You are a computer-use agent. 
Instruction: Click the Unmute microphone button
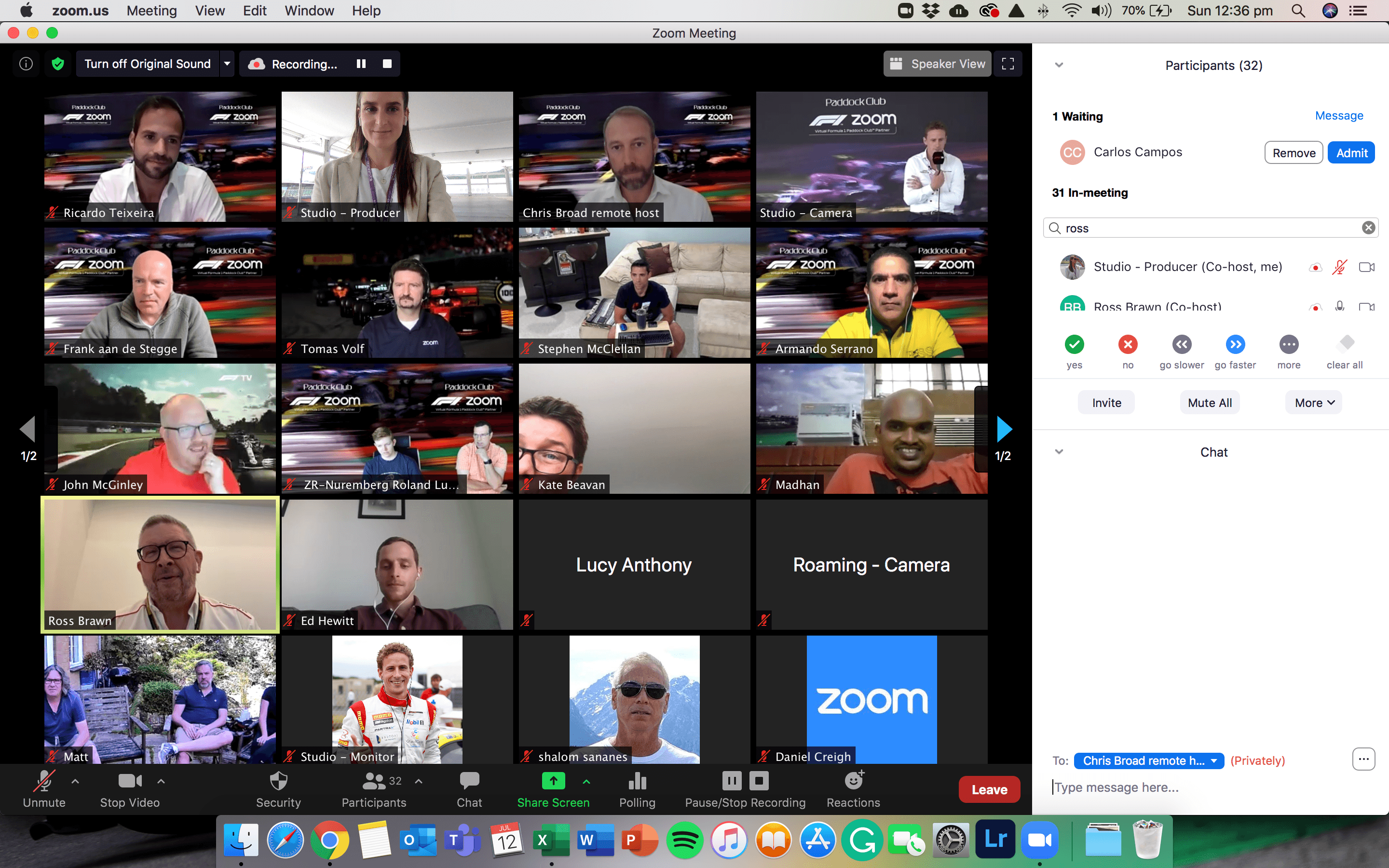click(44, 781)
